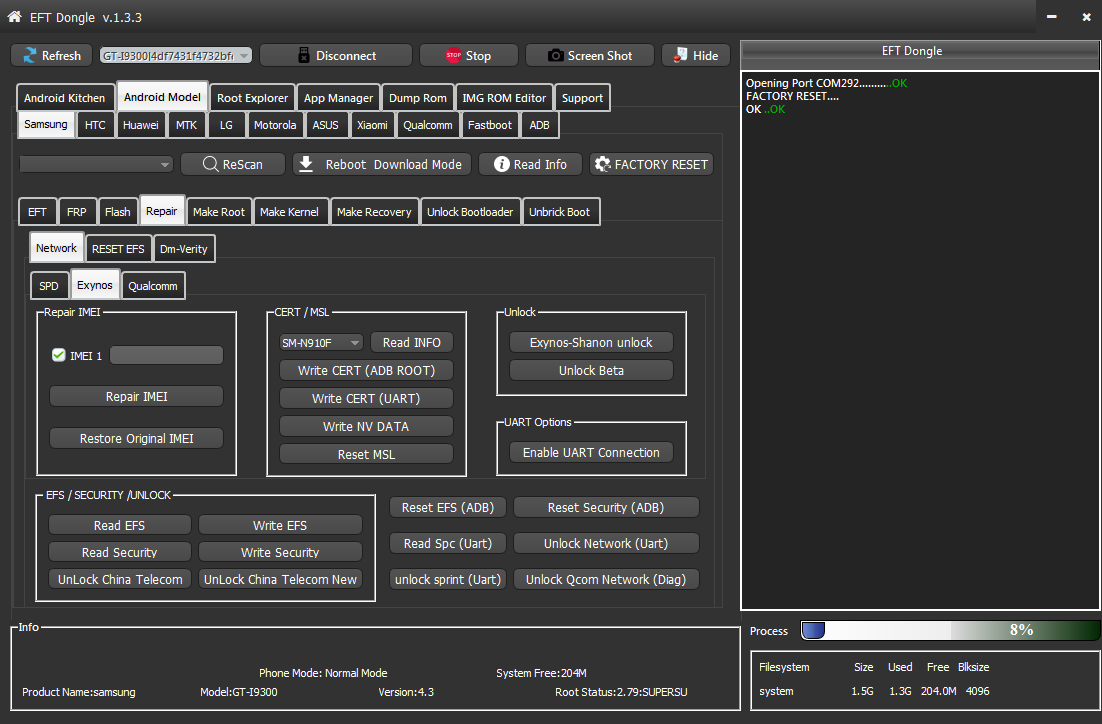Click UnLock China Telecom New button
The height and width of the screenshot is (724, 1102).
[280, 579]
